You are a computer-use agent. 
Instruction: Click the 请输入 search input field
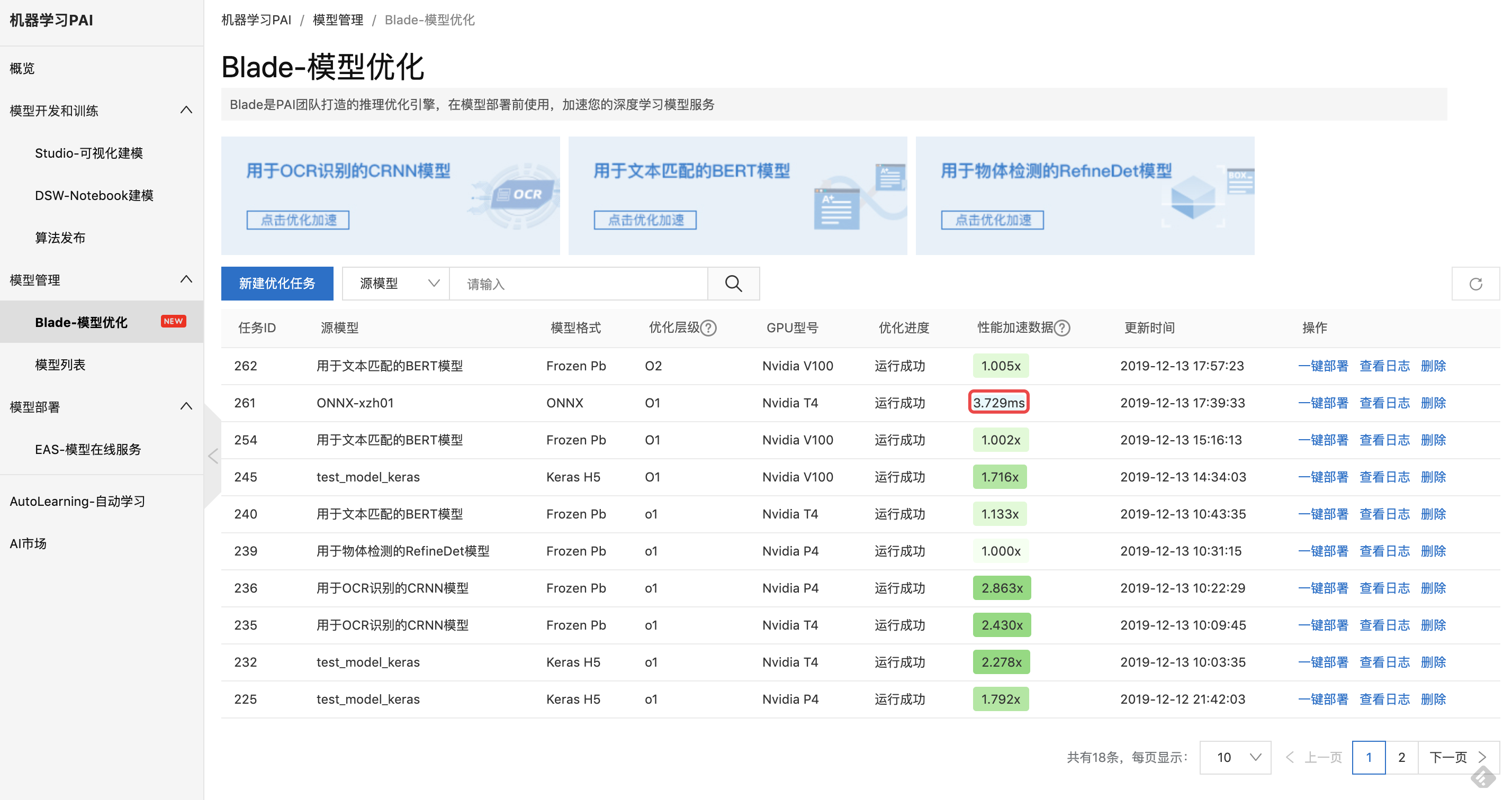point(579,284)
